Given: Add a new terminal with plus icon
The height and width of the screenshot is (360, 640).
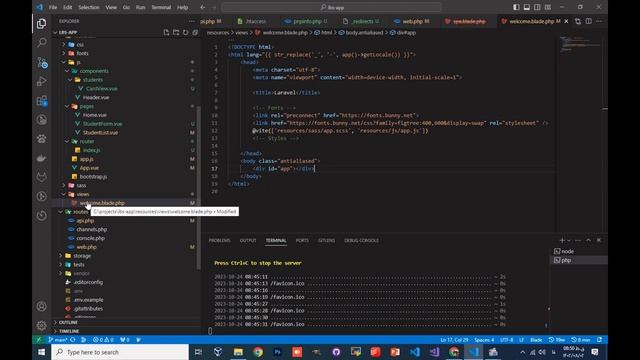Looking at the screenshot, I should pyautogui.click(x=562, y=240).
